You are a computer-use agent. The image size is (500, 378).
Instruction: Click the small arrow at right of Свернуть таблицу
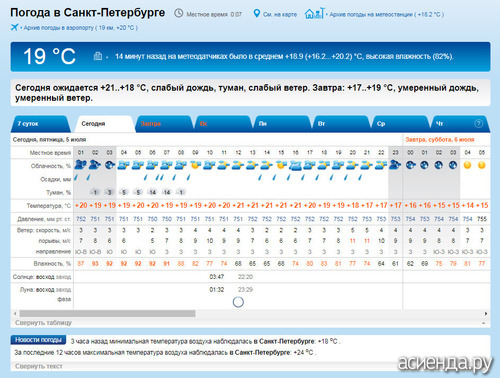pos(482,323)
